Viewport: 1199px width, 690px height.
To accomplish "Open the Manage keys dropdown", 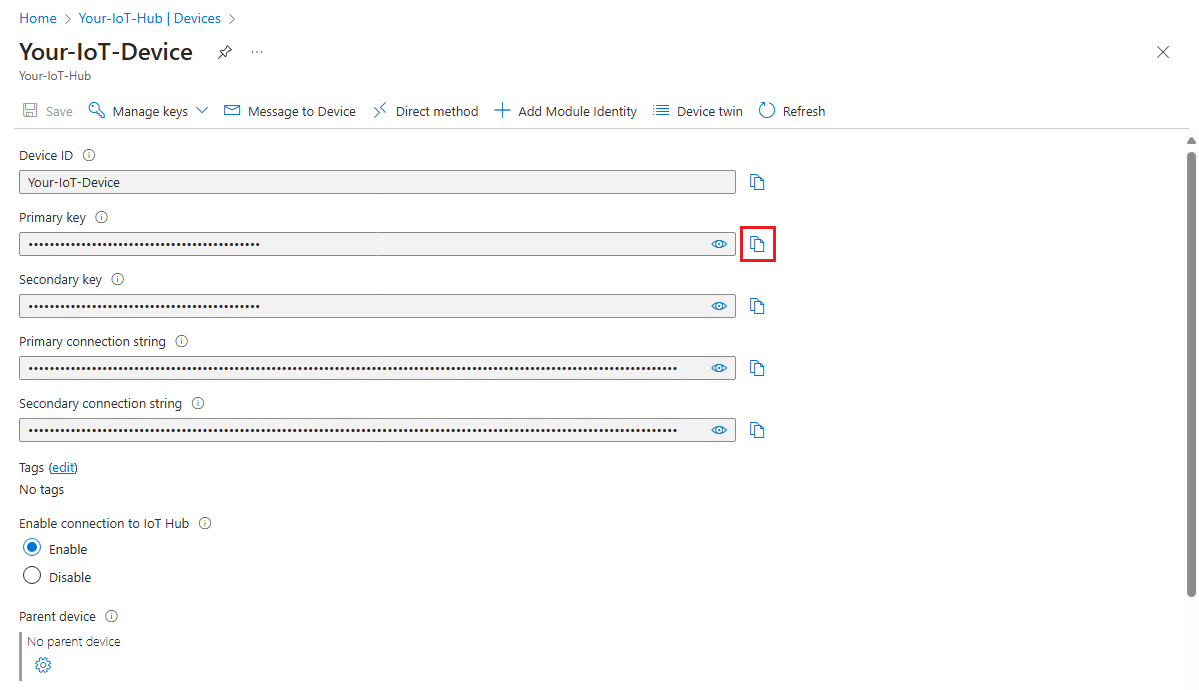I will [x=147, y=110].
